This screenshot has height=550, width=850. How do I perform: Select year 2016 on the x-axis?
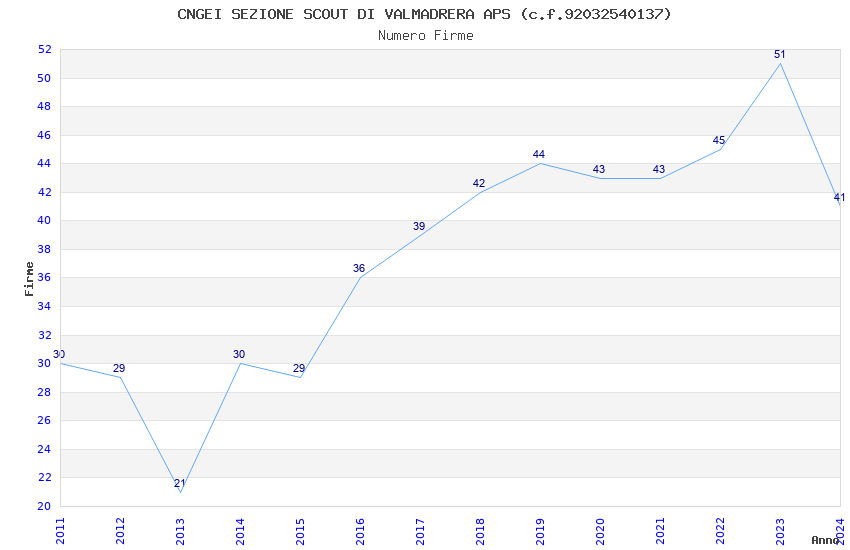point(360,531)
